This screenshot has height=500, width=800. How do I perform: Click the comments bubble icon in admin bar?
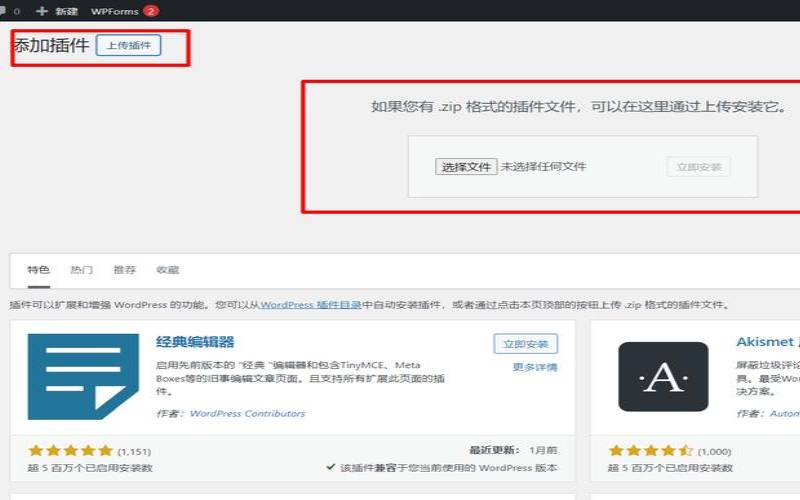(x=2, y=11)
